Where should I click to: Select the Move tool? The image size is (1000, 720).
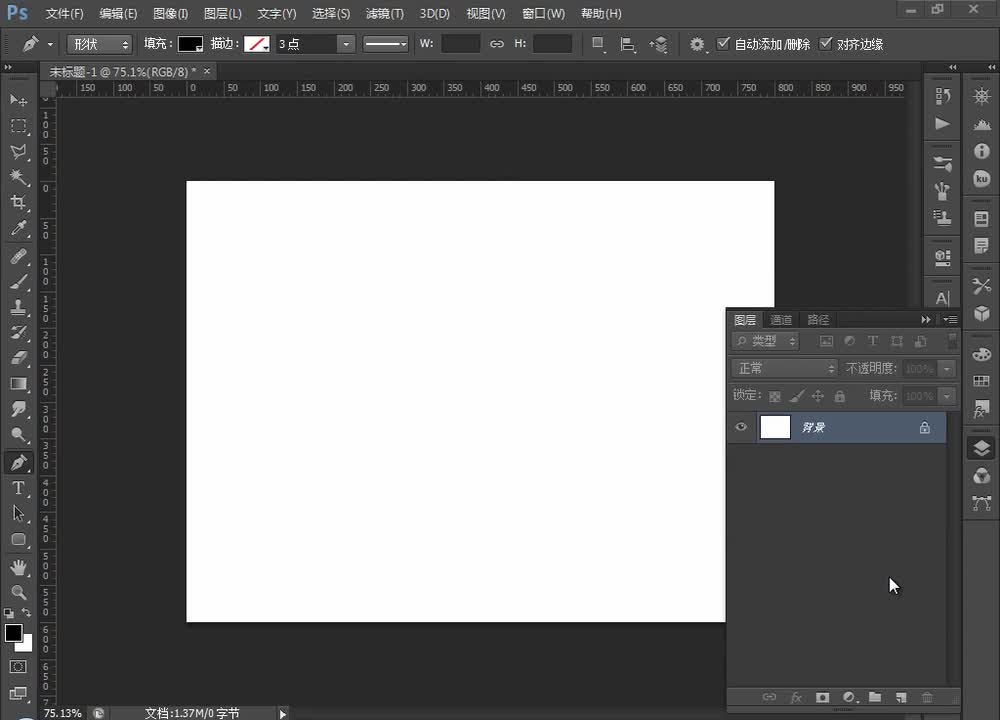click(x=18, y=100)
